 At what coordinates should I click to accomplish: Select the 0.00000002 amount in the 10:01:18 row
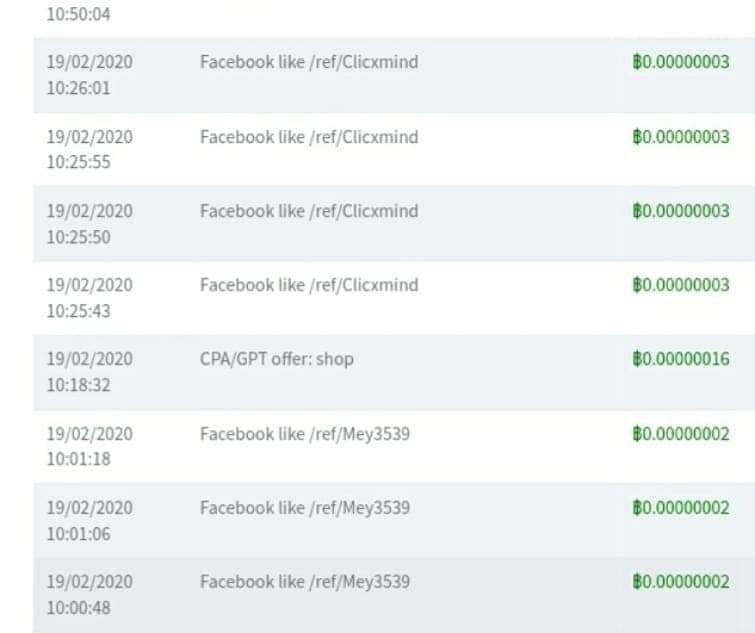(x=686, y=434)
